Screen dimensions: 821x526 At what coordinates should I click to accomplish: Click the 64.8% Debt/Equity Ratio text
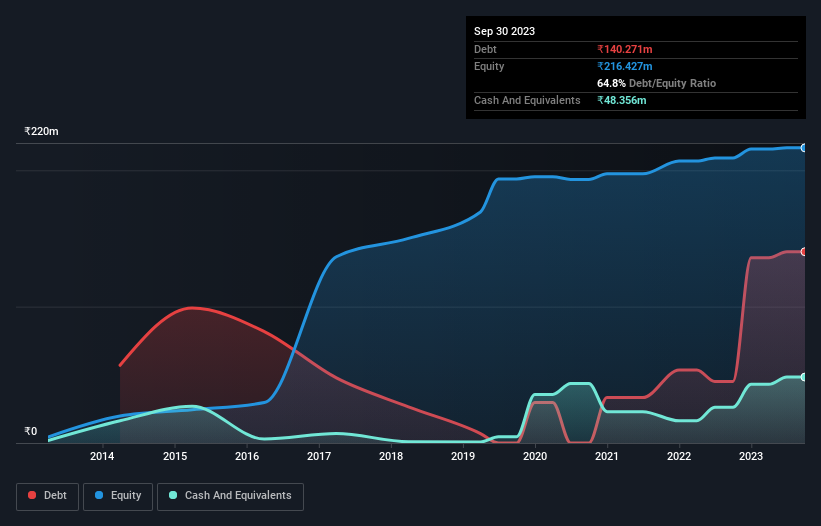(x=656, y=83)
